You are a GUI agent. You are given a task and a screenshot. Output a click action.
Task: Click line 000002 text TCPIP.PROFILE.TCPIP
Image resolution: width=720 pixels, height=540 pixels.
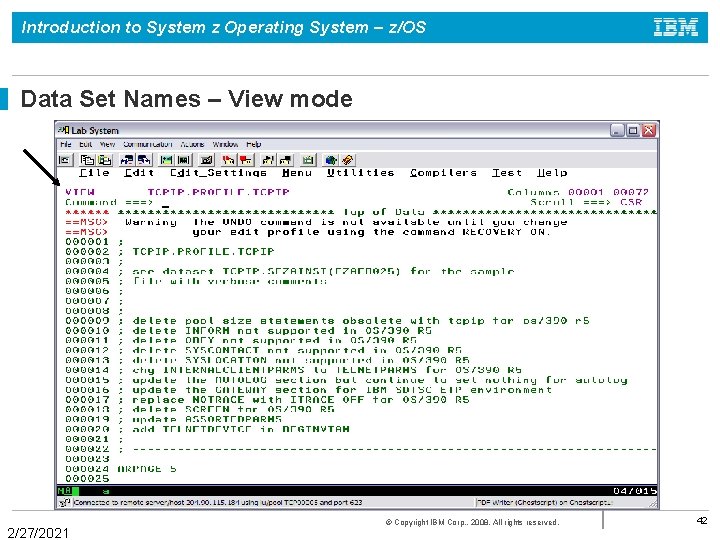click(x=203, y=252)
